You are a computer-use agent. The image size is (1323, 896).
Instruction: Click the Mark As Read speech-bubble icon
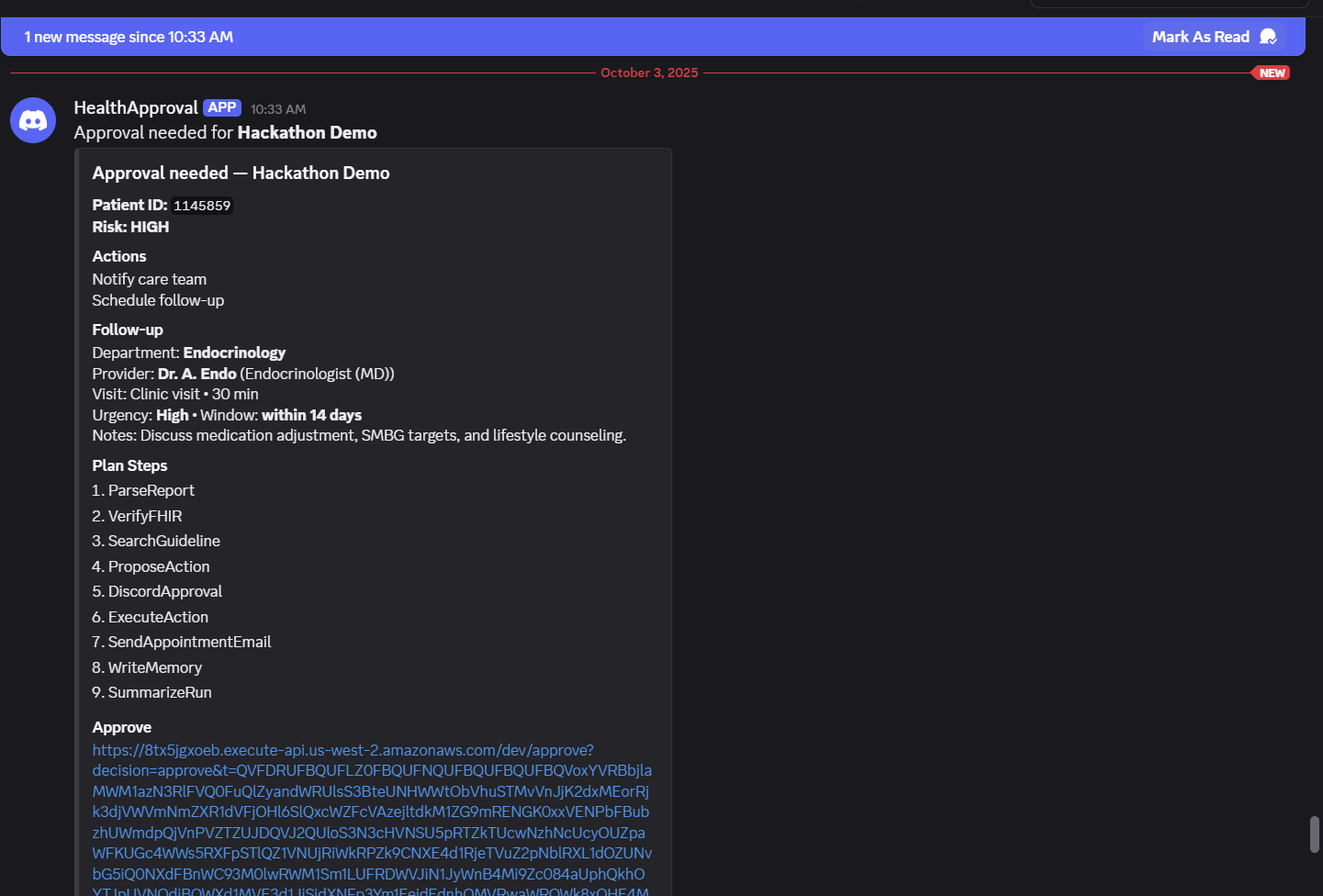1269,37
